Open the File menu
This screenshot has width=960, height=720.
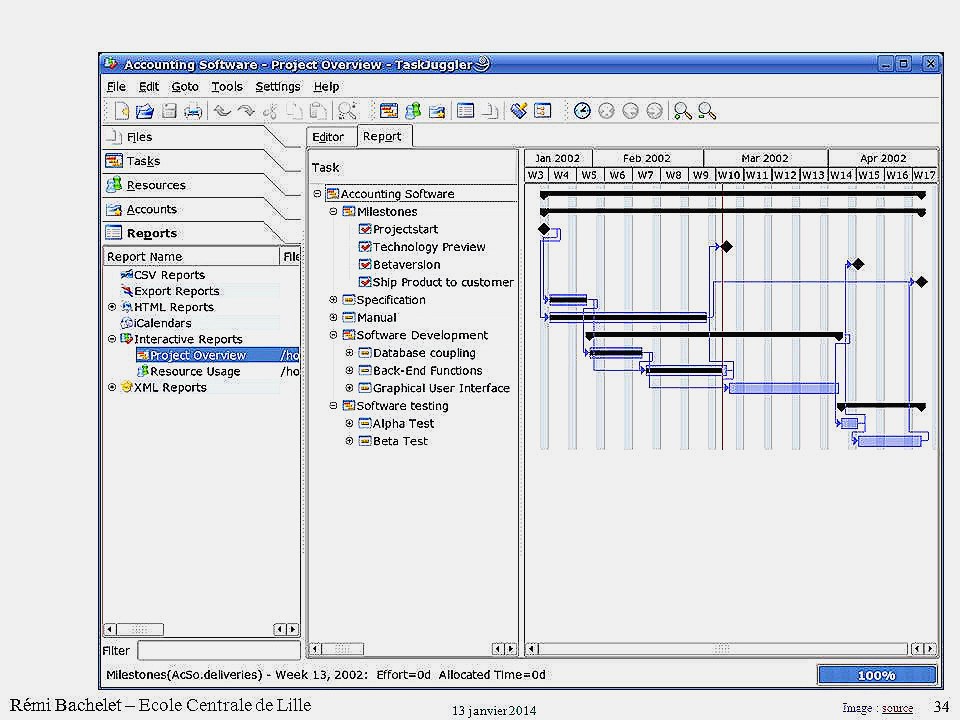[116, 86]
